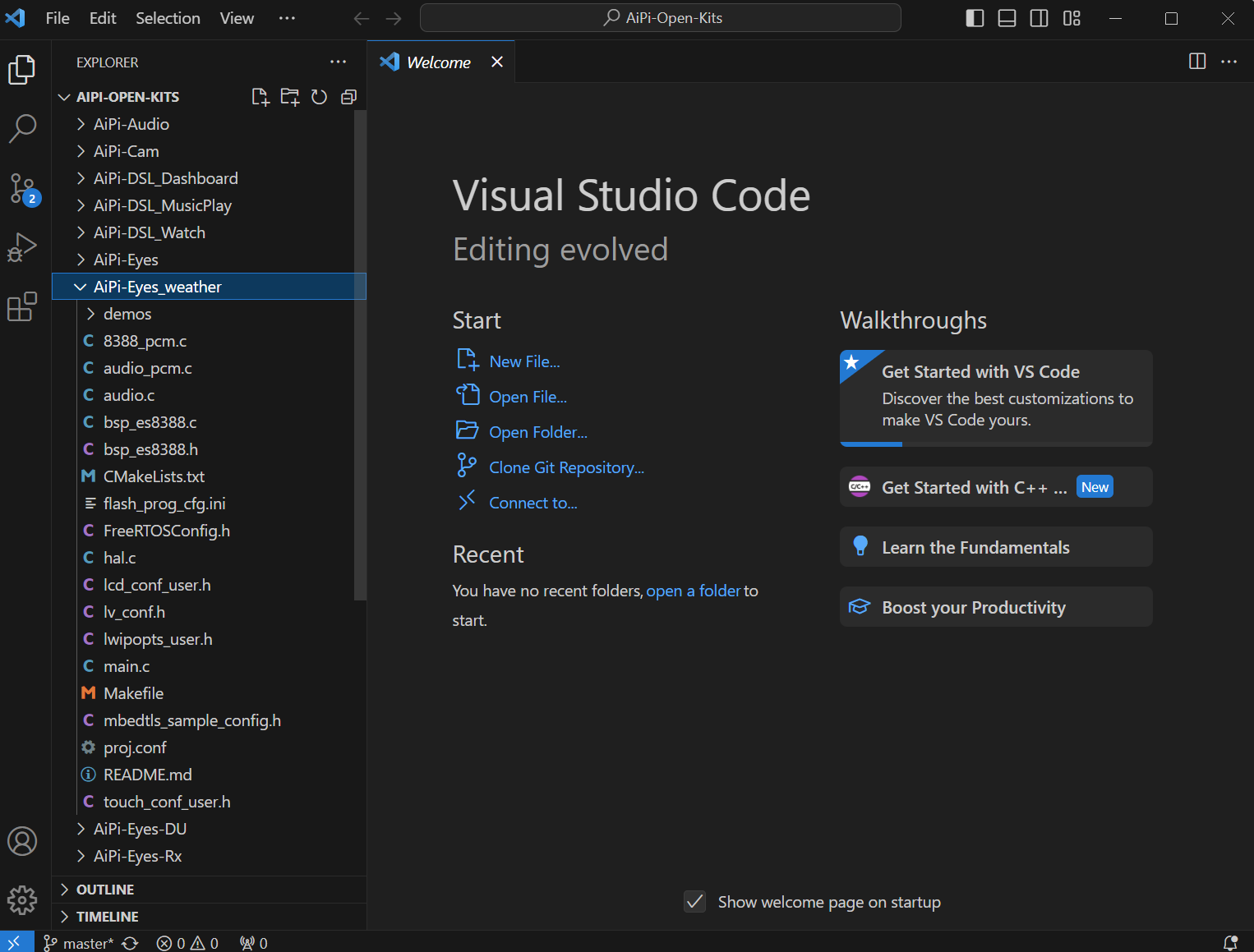Click the Explorer vertical scrollbar

tap(360, 355)
